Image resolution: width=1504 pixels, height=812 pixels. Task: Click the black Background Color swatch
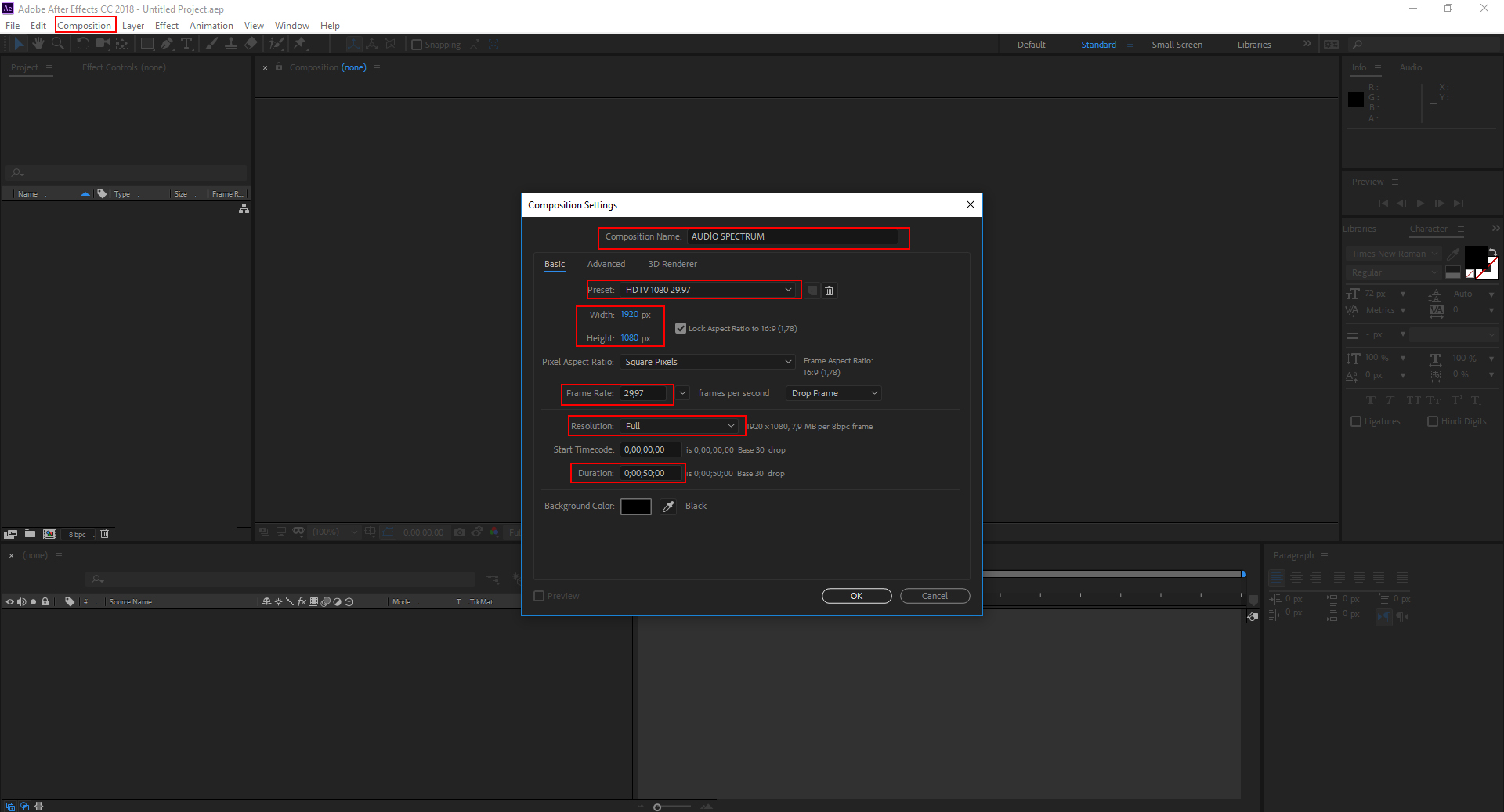[x=635, y=507]
